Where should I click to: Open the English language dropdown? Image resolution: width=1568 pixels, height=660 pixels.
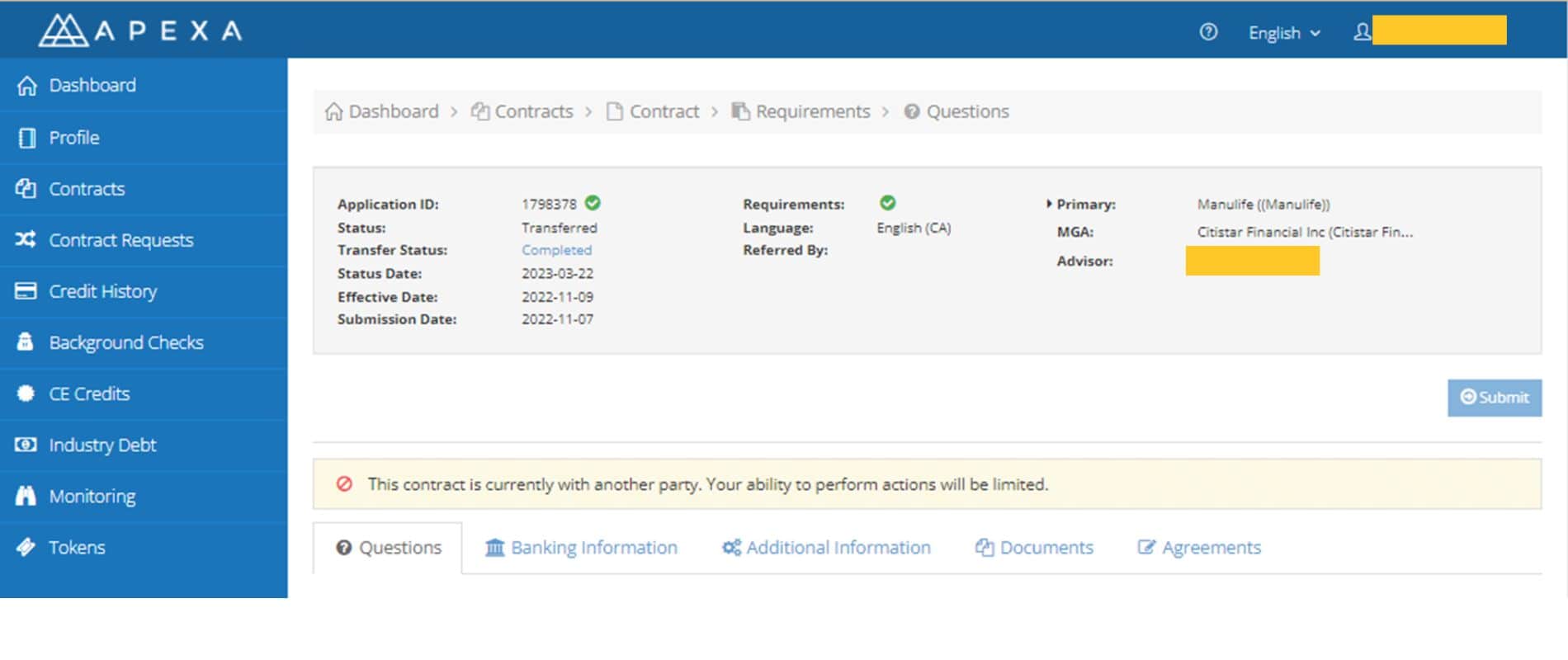click(1284, 33)
